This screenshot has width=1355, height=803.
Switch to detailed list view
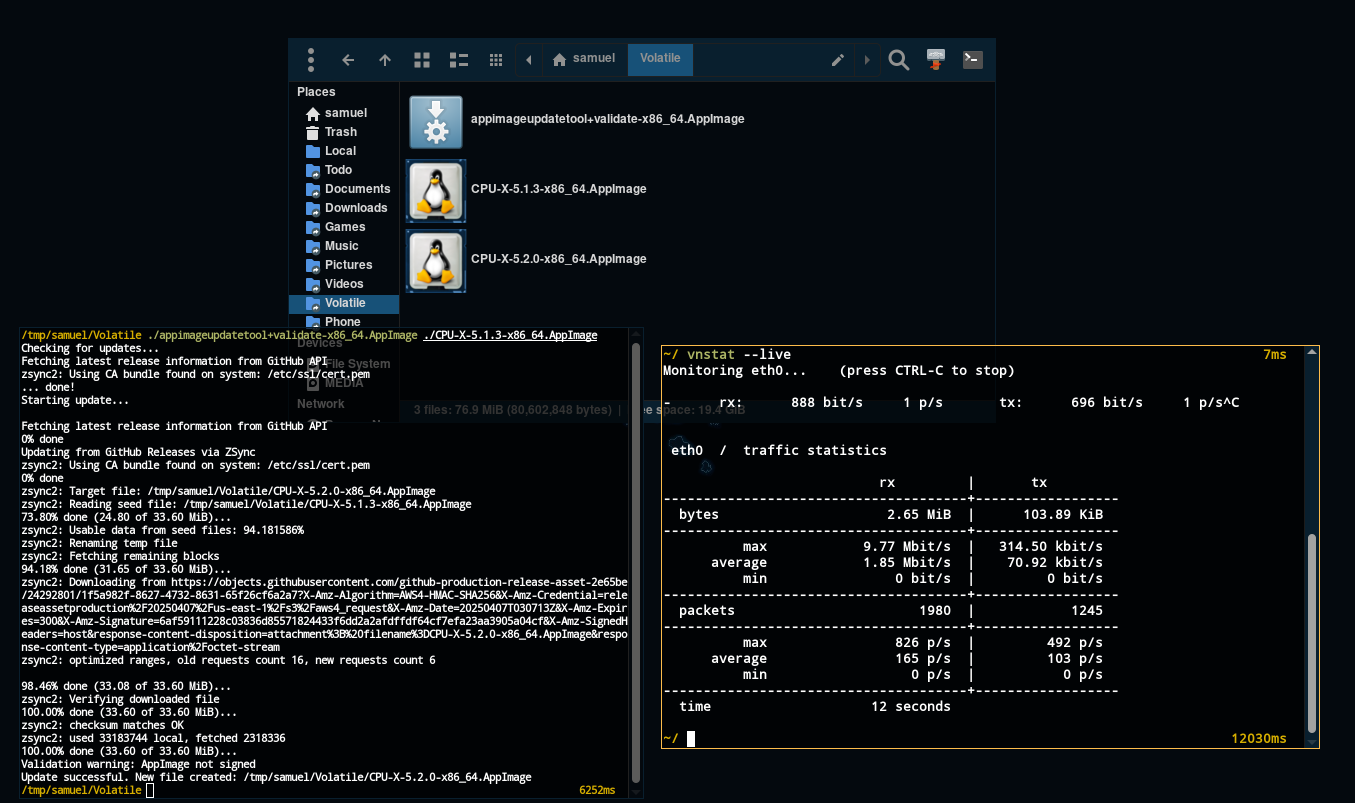point(459,60)
